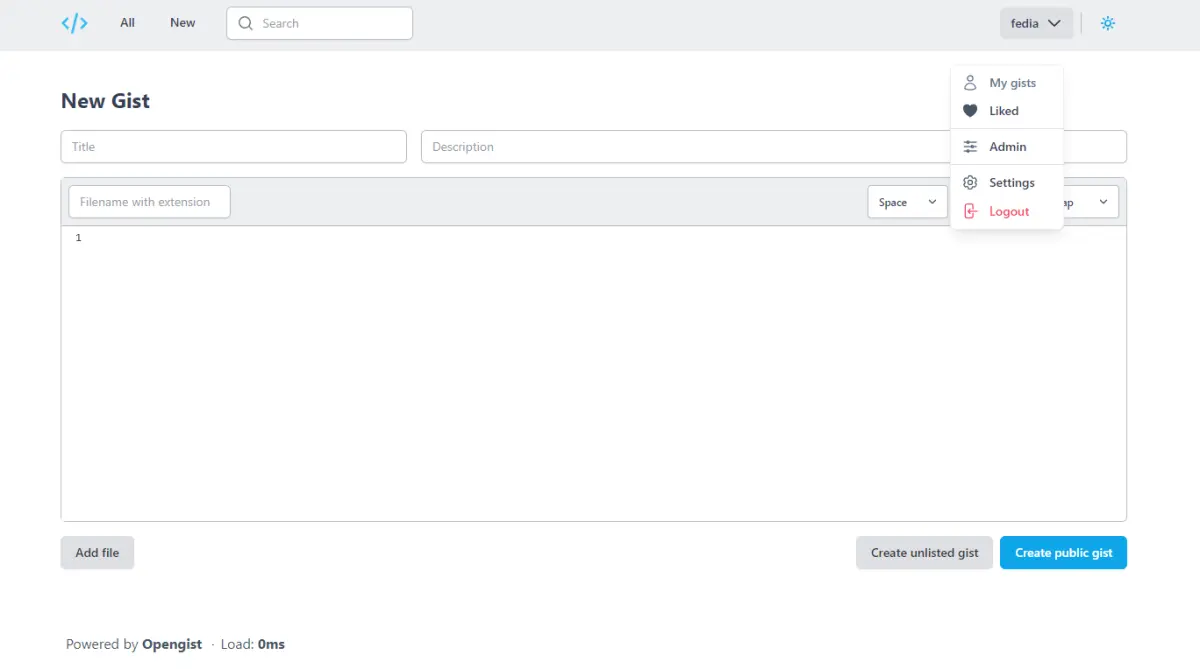
Task: Focus the Title input field
Action: (234, 147)
